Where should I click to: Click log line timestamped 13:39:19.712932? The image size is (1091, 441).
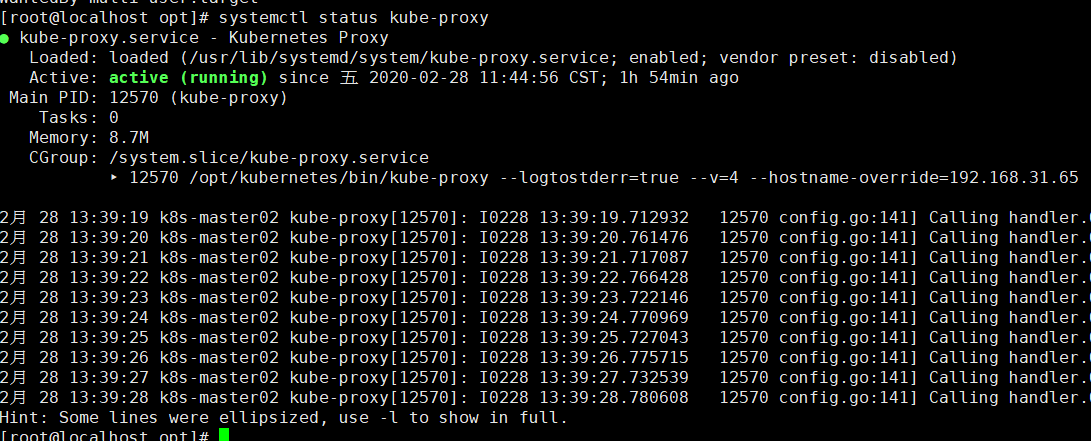pos(546,218)
